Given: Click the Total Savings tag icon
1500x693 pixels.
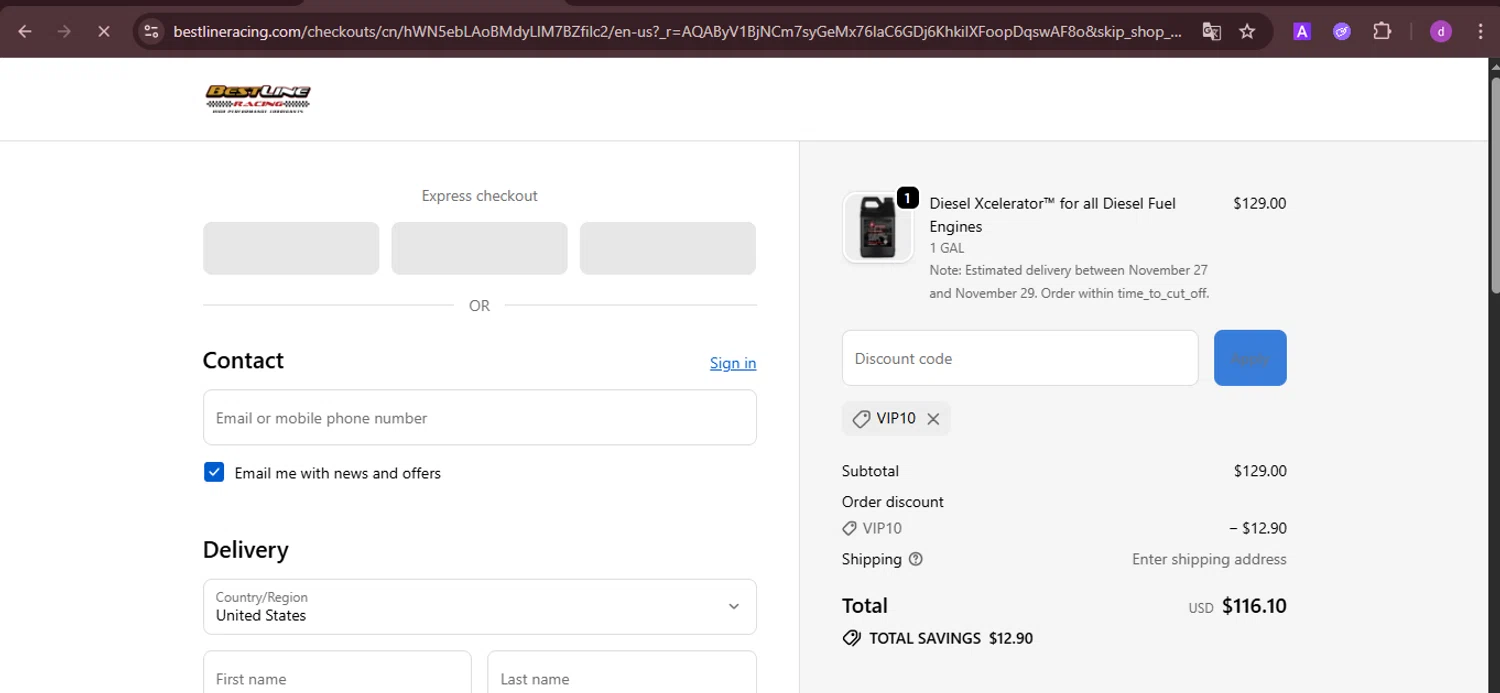Looking at the screenshot, I should coord(852,638).
